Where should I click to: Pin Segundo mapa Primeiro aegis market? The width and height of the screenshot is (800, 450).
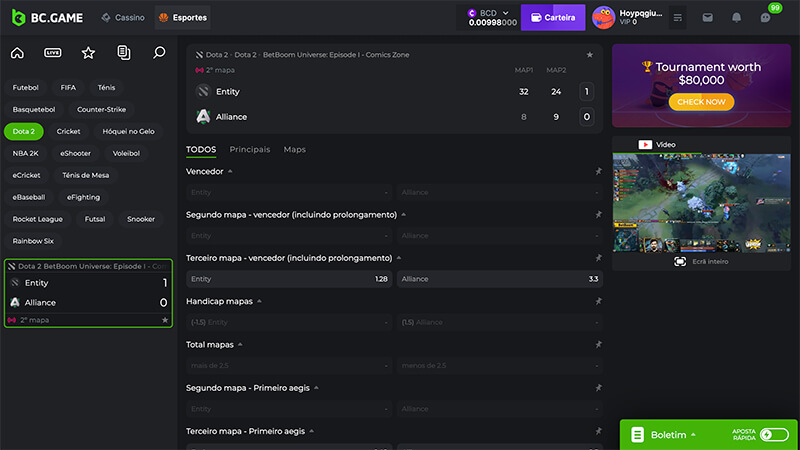coord(598,388)
